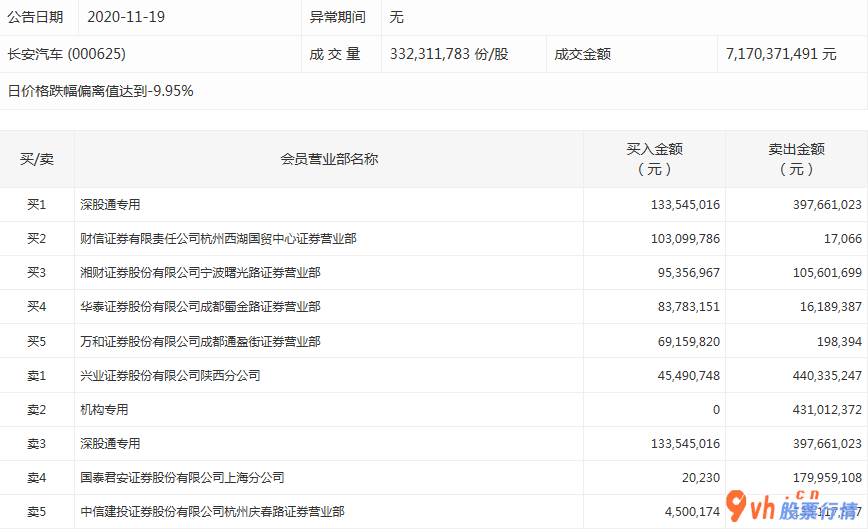Click 国泰君安证券股份有限公司上海分公司
Viewport: 868px width, 532px height.
point(182,478)
